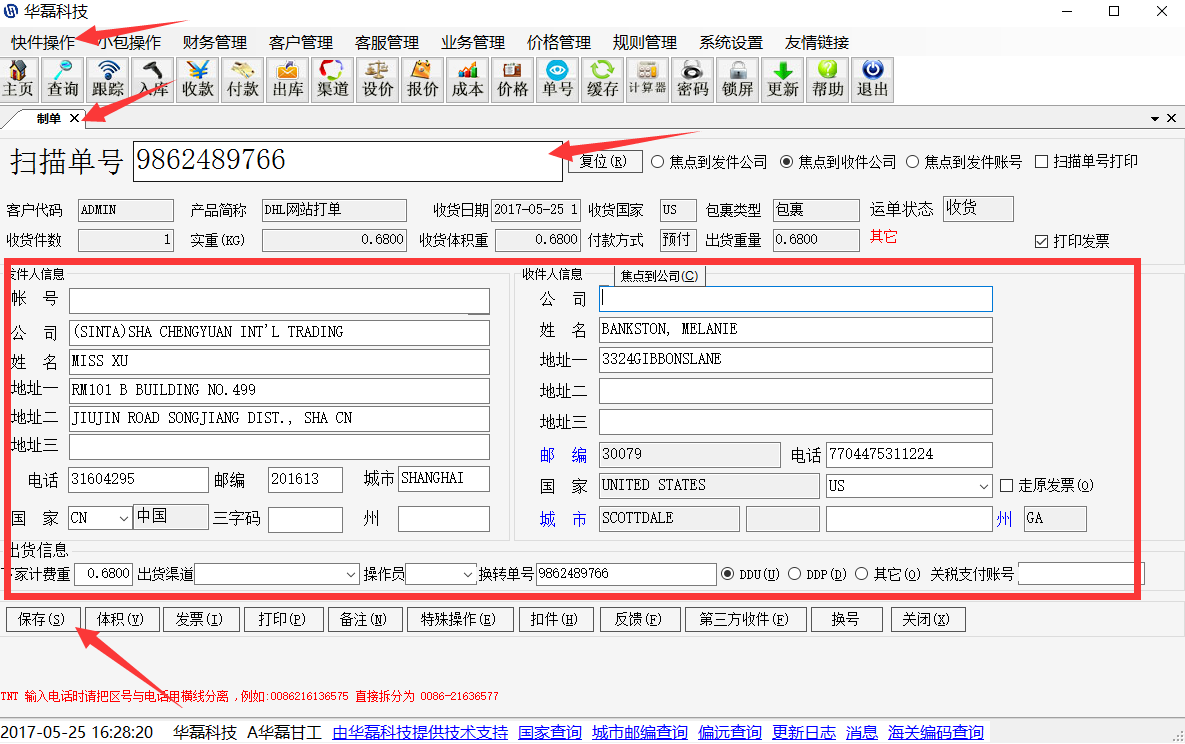This screenshot has height=744, width=1185.
Task: Click the 保存(S) save button
Action: pos(42,619)
